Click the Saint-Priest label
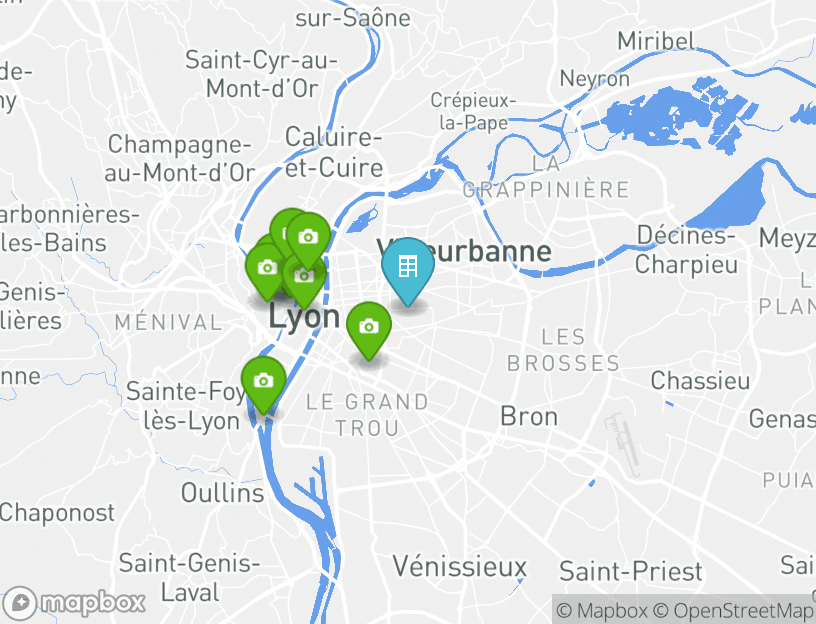816x624 pixels. tap(631, 571)
